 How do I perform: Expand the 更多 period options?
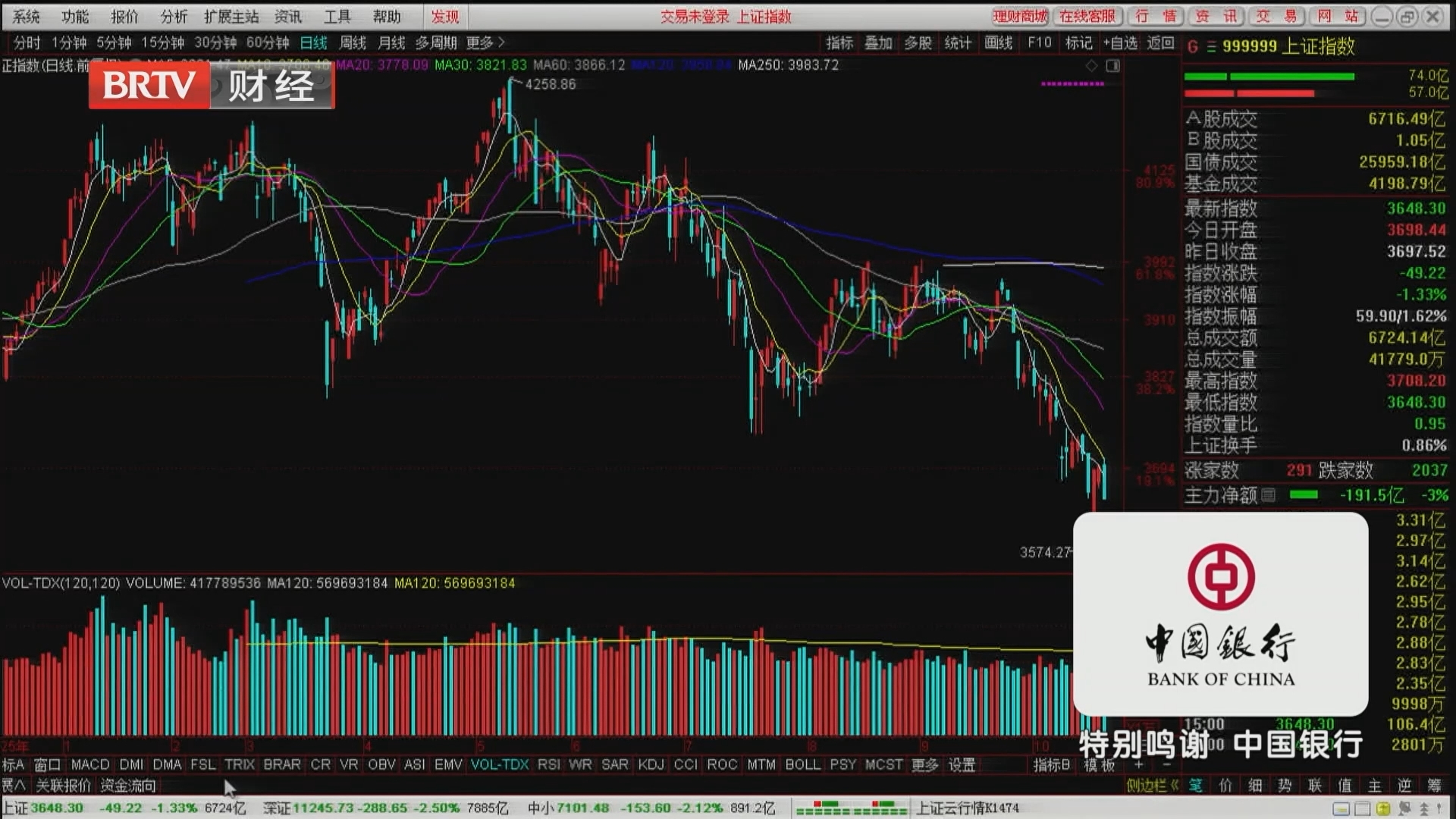tap(485, 43)
